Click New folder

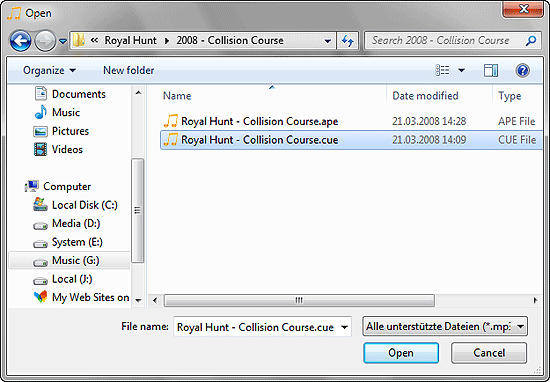pos(128,71)
